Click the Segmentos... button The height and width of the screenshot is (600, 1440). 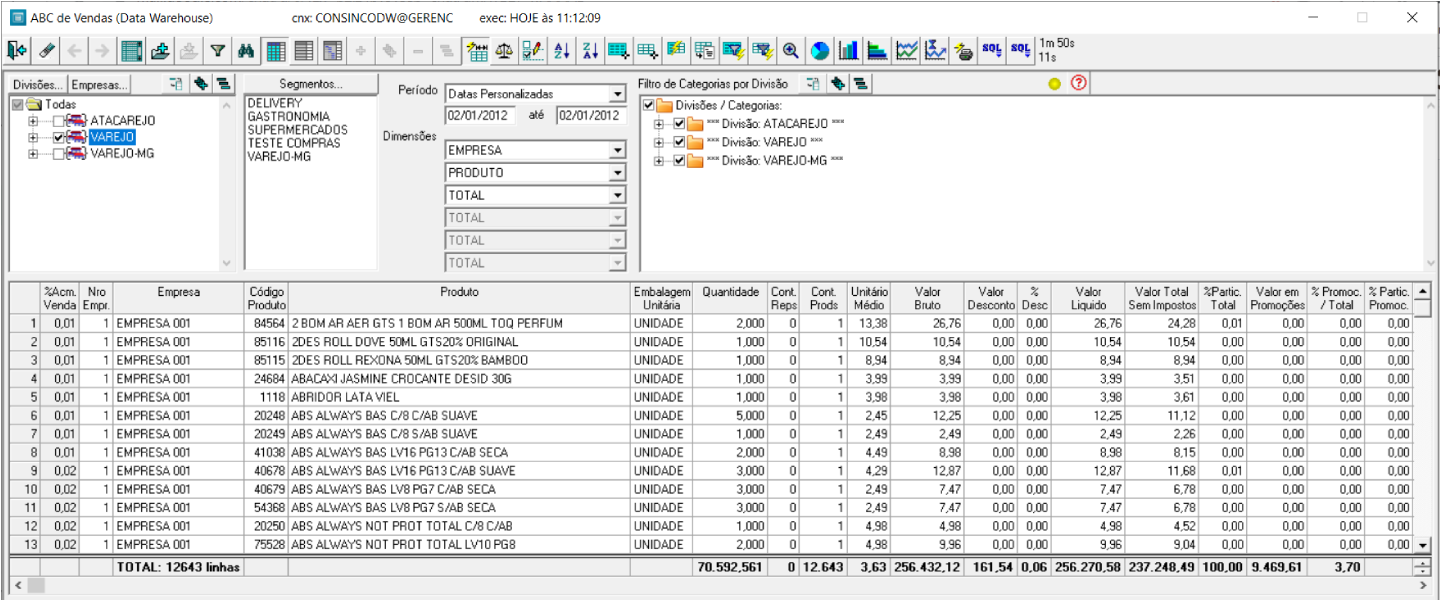coord(311,85)
